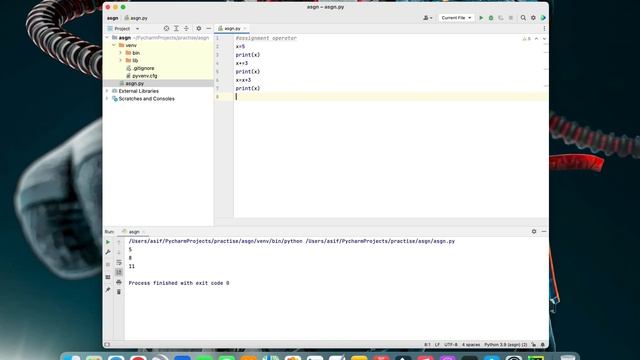The height and width of the screenshot is (360, 640).
Task: Open Project panel options gear
Action: pos(199,29)
